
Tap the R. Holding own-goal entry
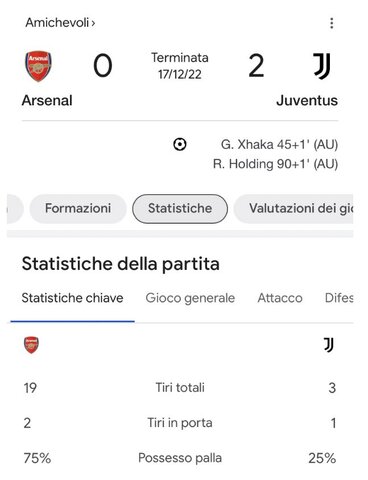point(276,164)
